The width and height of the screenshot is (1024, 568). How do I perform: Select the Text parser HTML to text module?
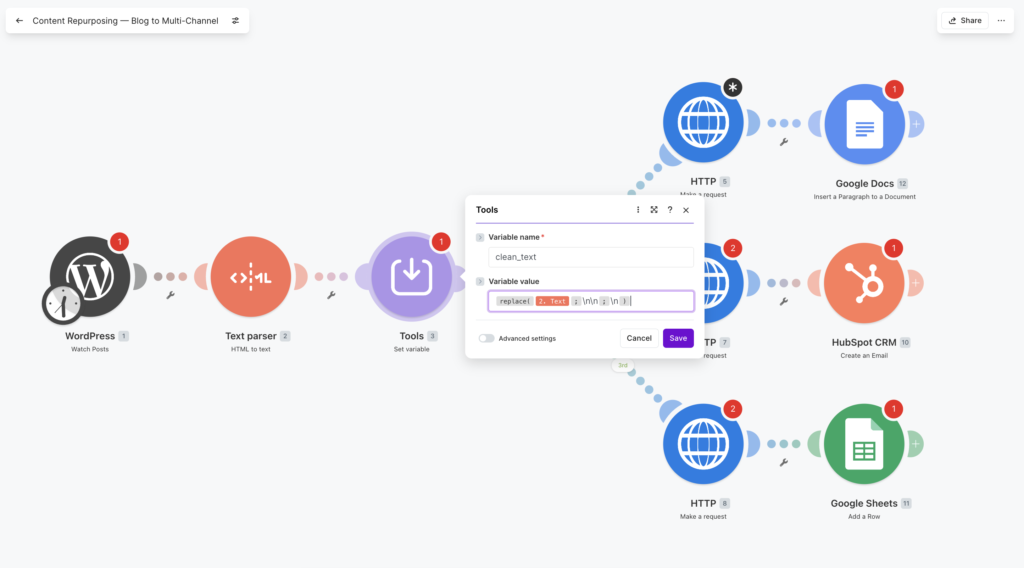coord(251,277)
